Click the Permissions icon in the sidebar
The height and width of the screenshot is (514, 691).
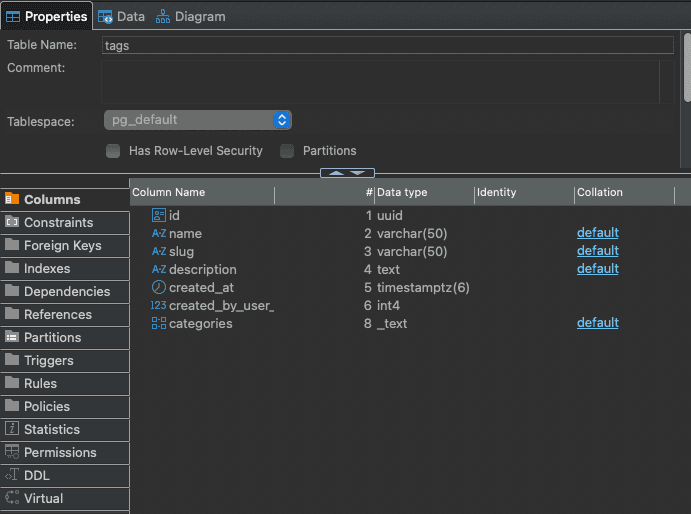pos(13,452)
